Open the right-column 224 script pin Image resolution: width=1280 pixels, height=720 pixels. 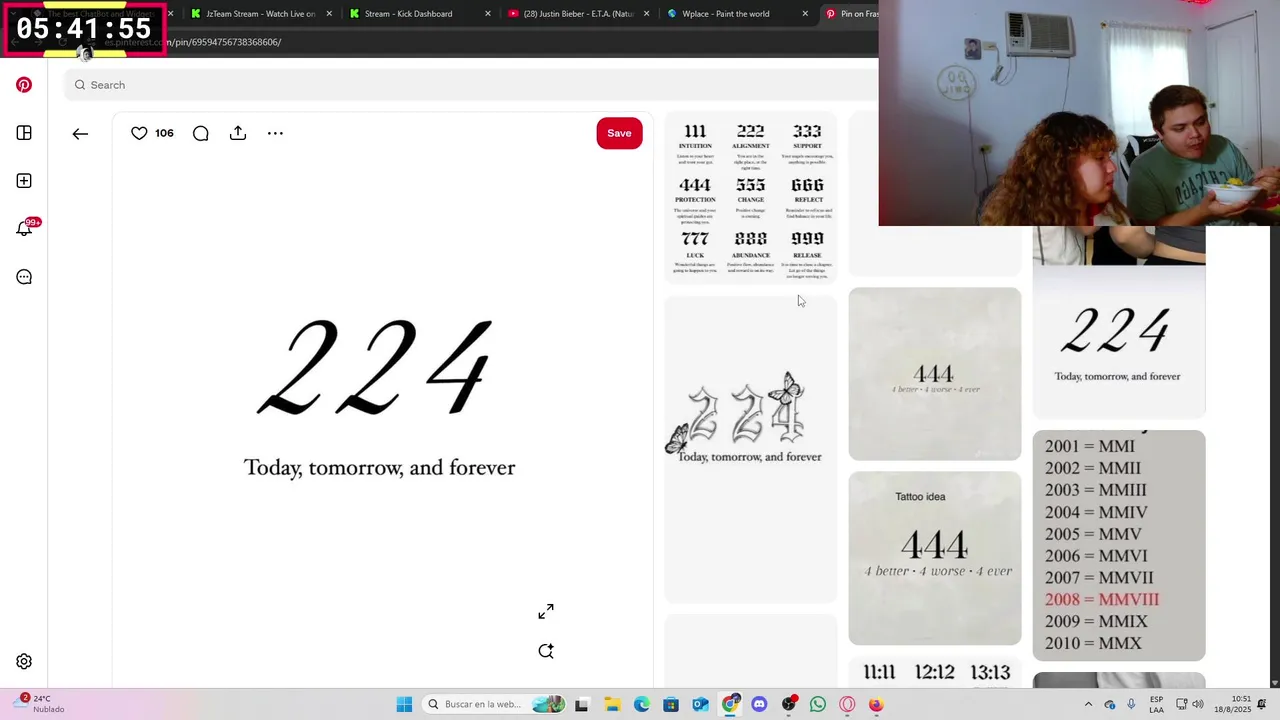(x=1119, y=322)
